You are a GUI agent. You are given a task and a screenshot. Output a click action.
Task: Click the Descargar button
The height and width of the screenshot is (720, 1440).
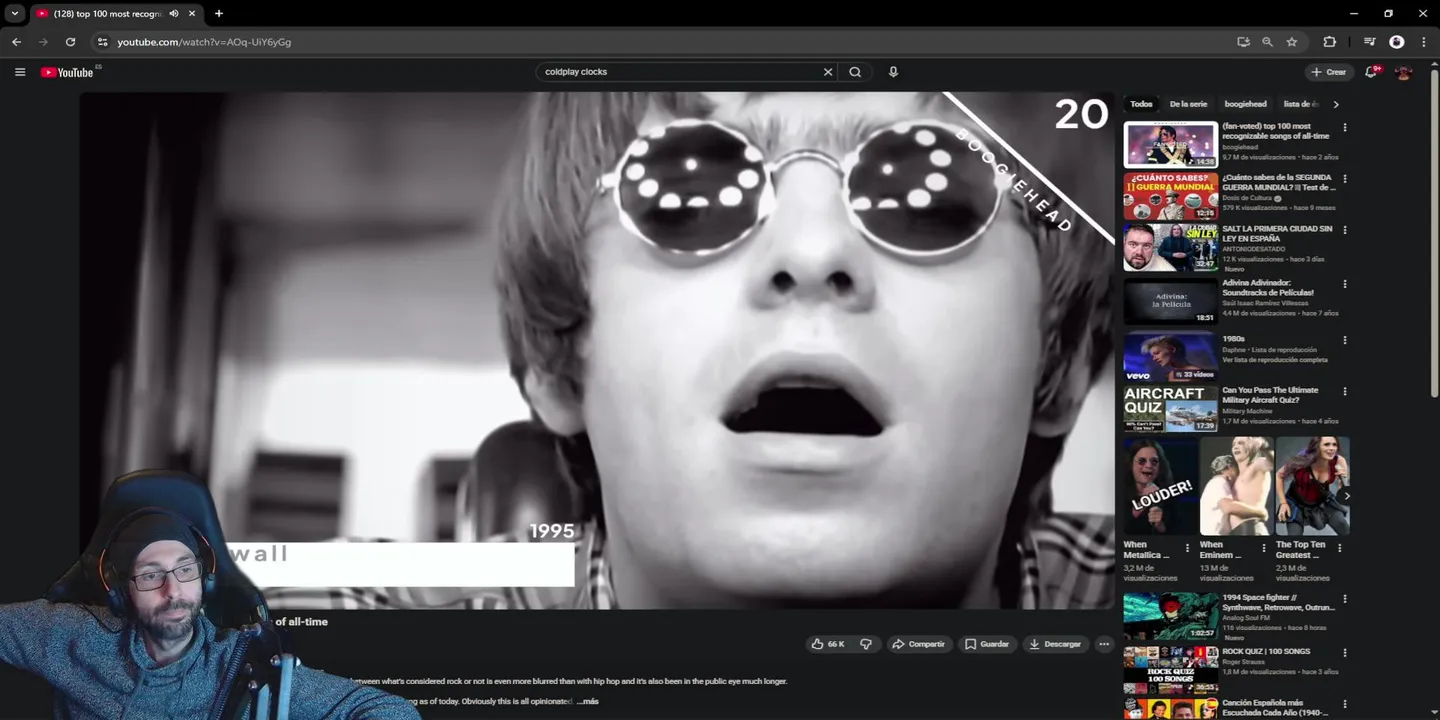[1055, 644]
